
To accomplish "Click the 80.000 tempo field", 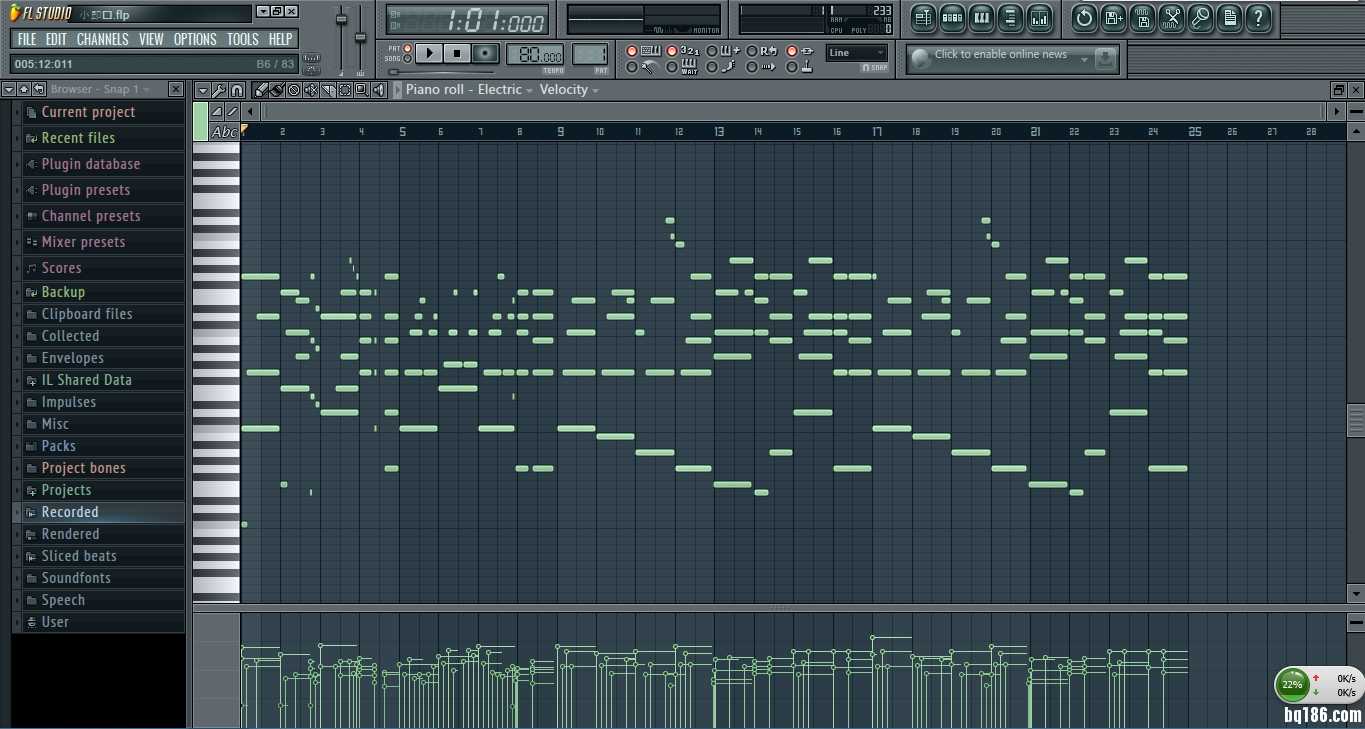I will click(x=534, y=54).
